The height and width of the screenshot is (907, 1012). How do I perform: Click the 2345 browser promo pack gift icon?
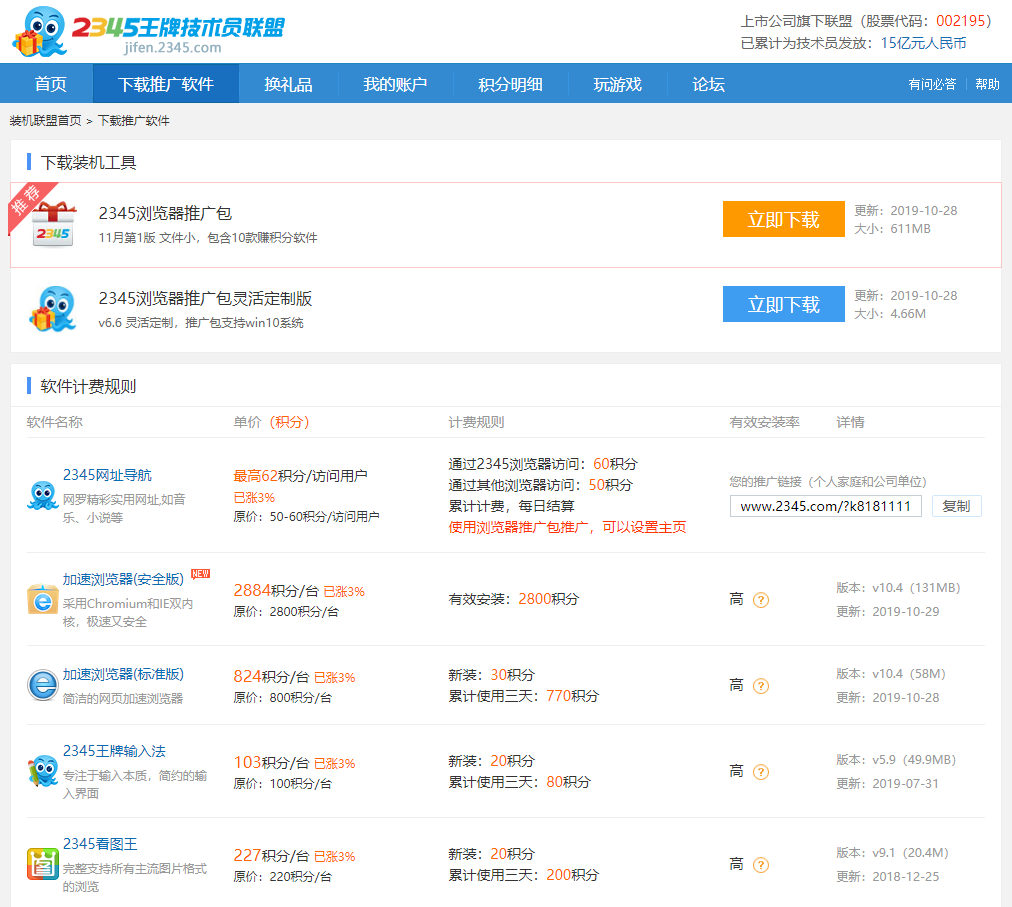(54, 224)
